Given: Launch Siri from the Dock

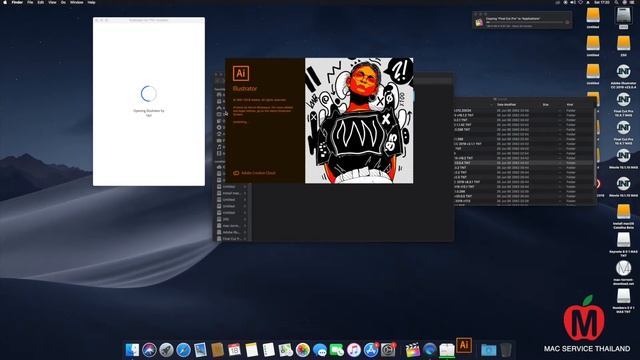Looking at the screenshot, I should coord(149,350).
